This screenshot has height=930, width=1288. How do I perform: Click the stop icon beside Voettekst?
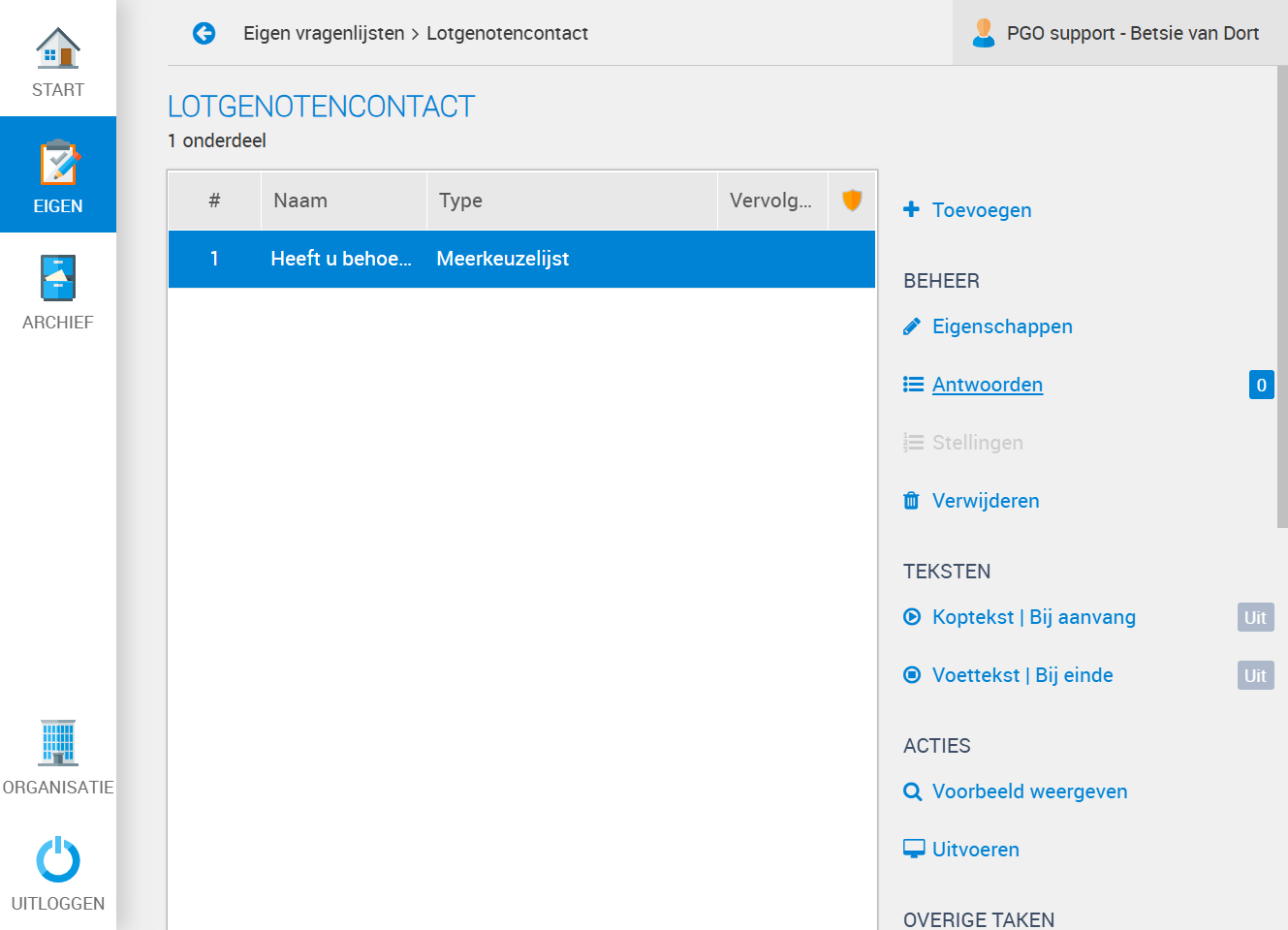(912, 675)
